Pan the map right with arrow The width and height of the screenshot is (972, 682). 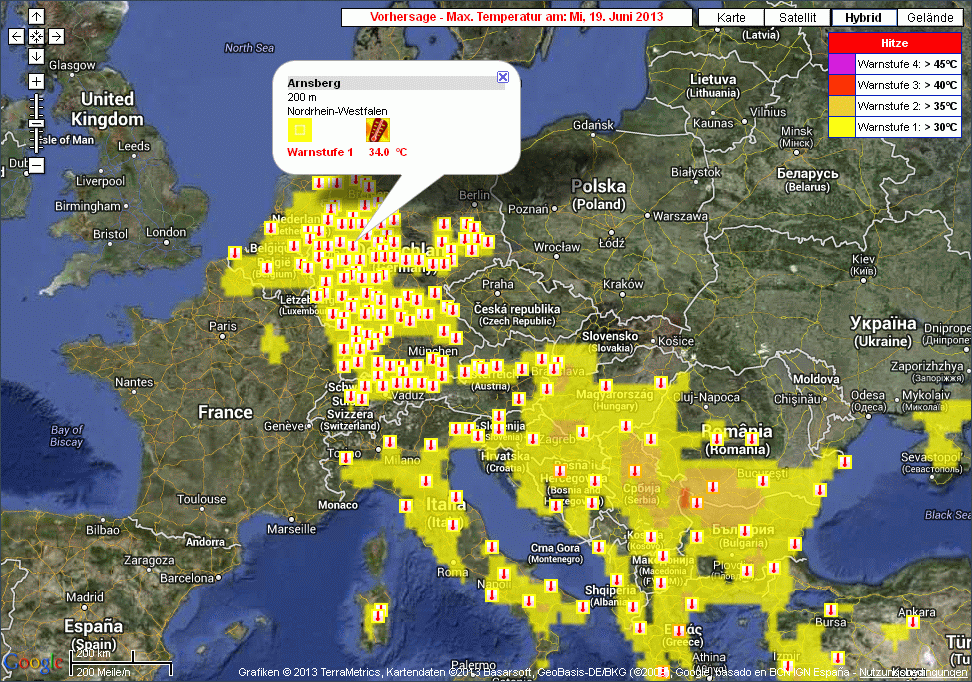point(56,36)
